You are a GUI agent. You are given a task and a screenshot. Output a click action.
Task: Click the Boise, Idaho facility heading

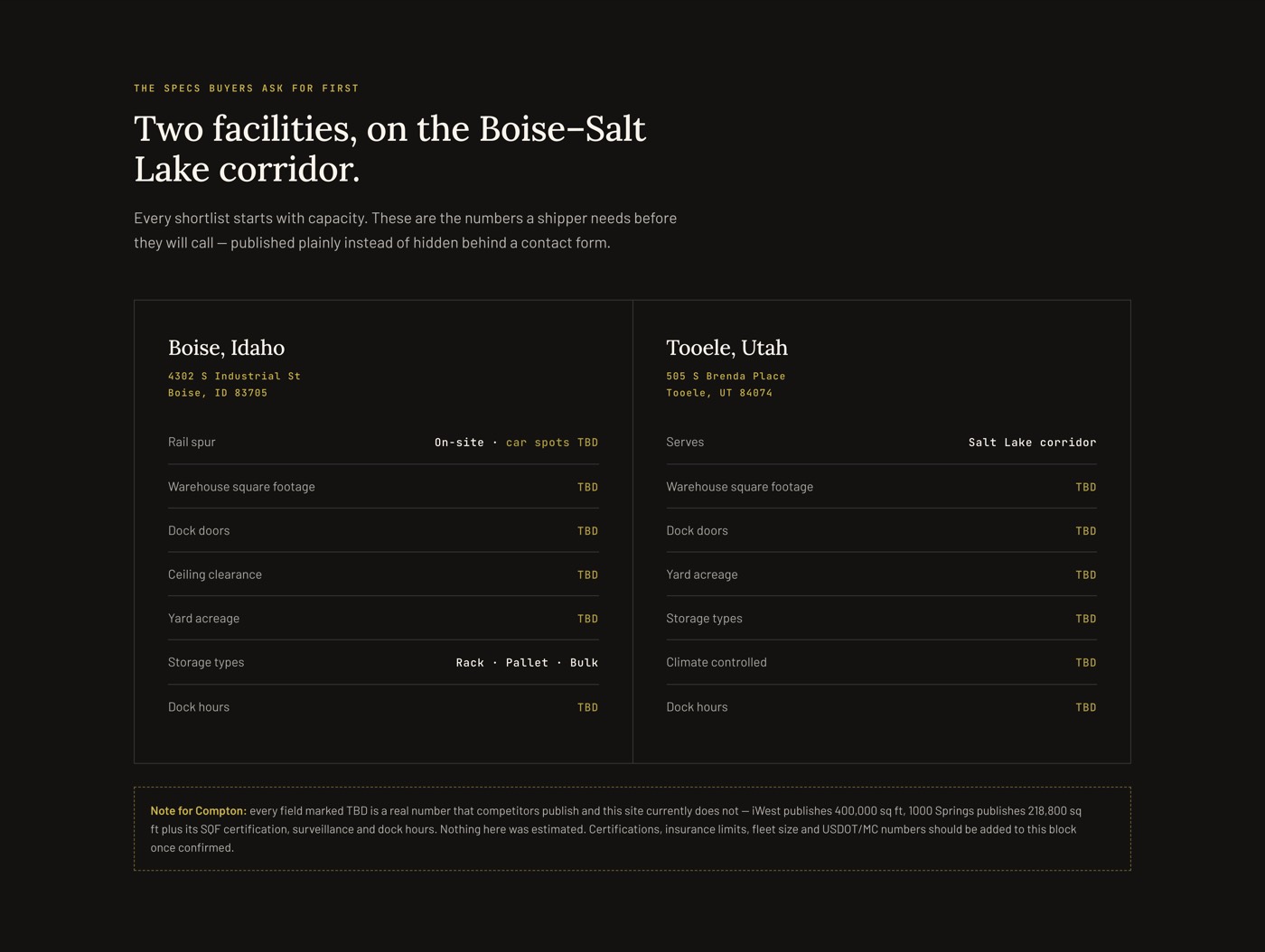(x=226, y=348)
